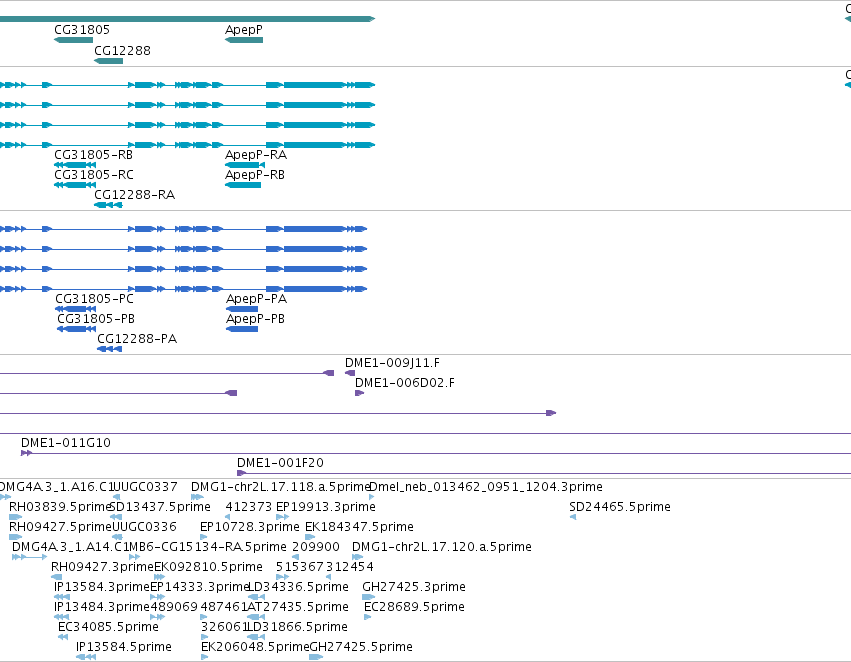
Task: Click the GH27425.3prime label
Action: tap(414, 587)
